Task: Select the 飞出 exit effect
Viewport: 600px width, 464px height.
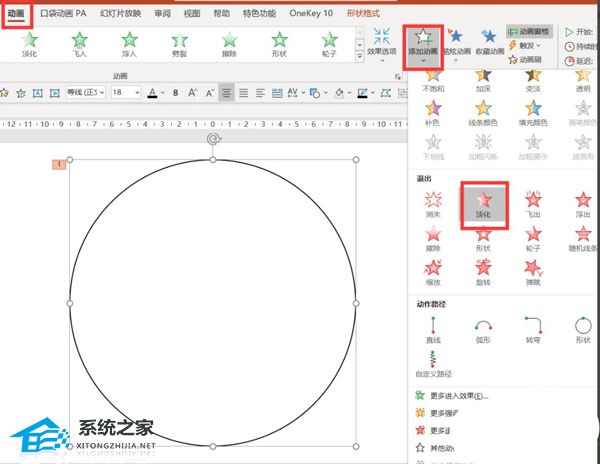Action: [x=533, y=205]
